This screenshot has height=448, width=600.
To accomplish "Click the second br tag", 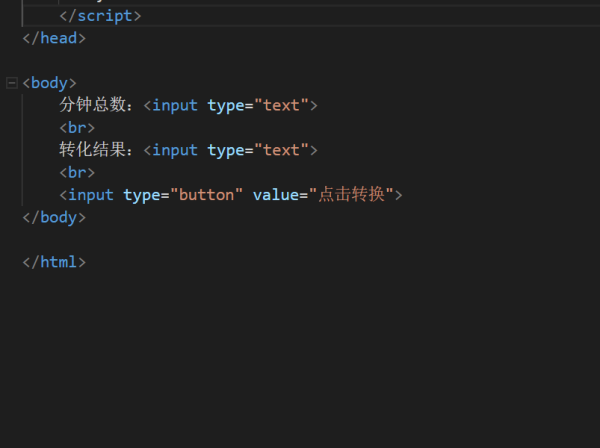I will coord(77,172).
